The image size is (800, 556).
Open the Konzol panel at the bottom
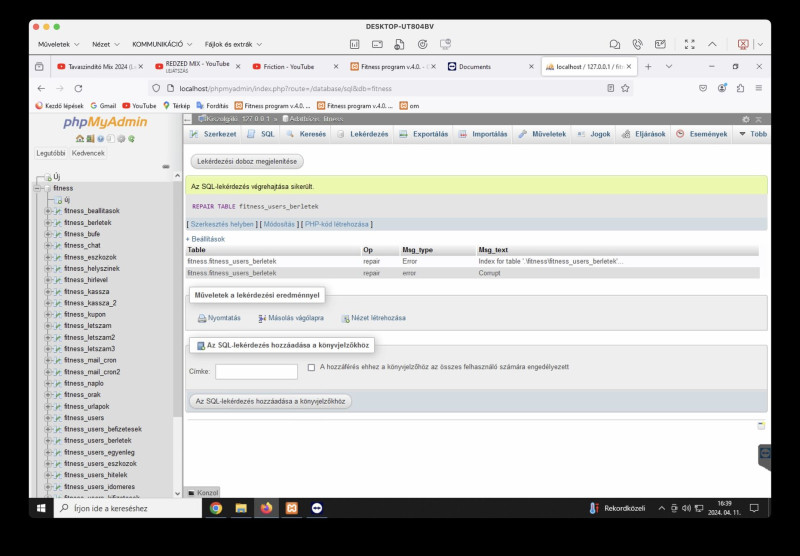coord(203,493)
